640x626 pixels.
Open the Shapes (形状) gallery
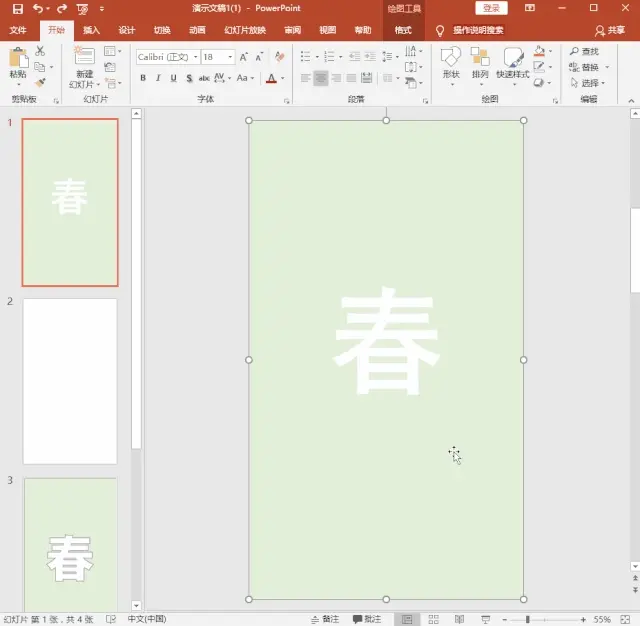click(451, 58)
